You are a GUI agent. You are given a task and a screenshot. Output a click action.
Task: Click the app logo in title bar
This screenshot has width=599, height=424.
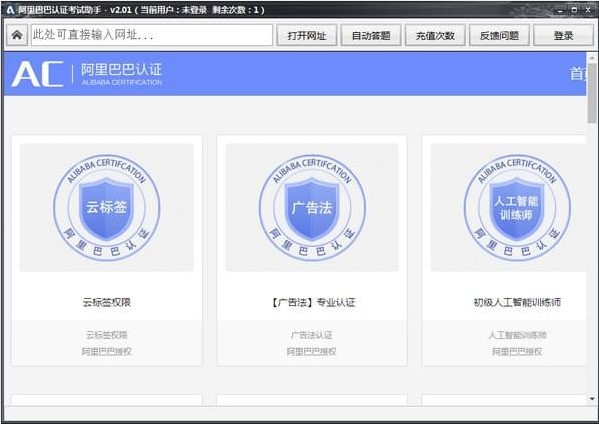(x=10, y=10)
